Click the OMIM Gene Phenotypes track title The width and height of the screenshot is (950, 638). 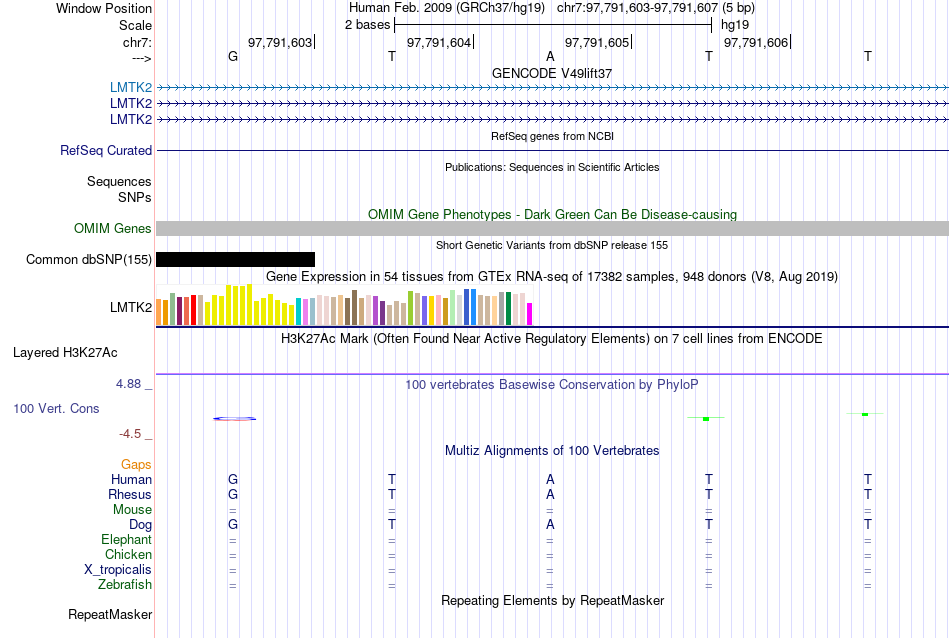553,214
